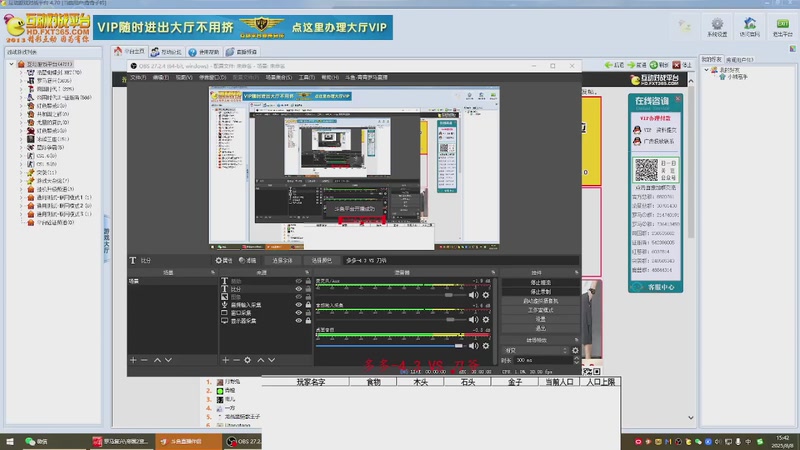This screenshot has width=800, height=450.
Task: Collapse the root game list tree node
Action: tap(11, 64)
